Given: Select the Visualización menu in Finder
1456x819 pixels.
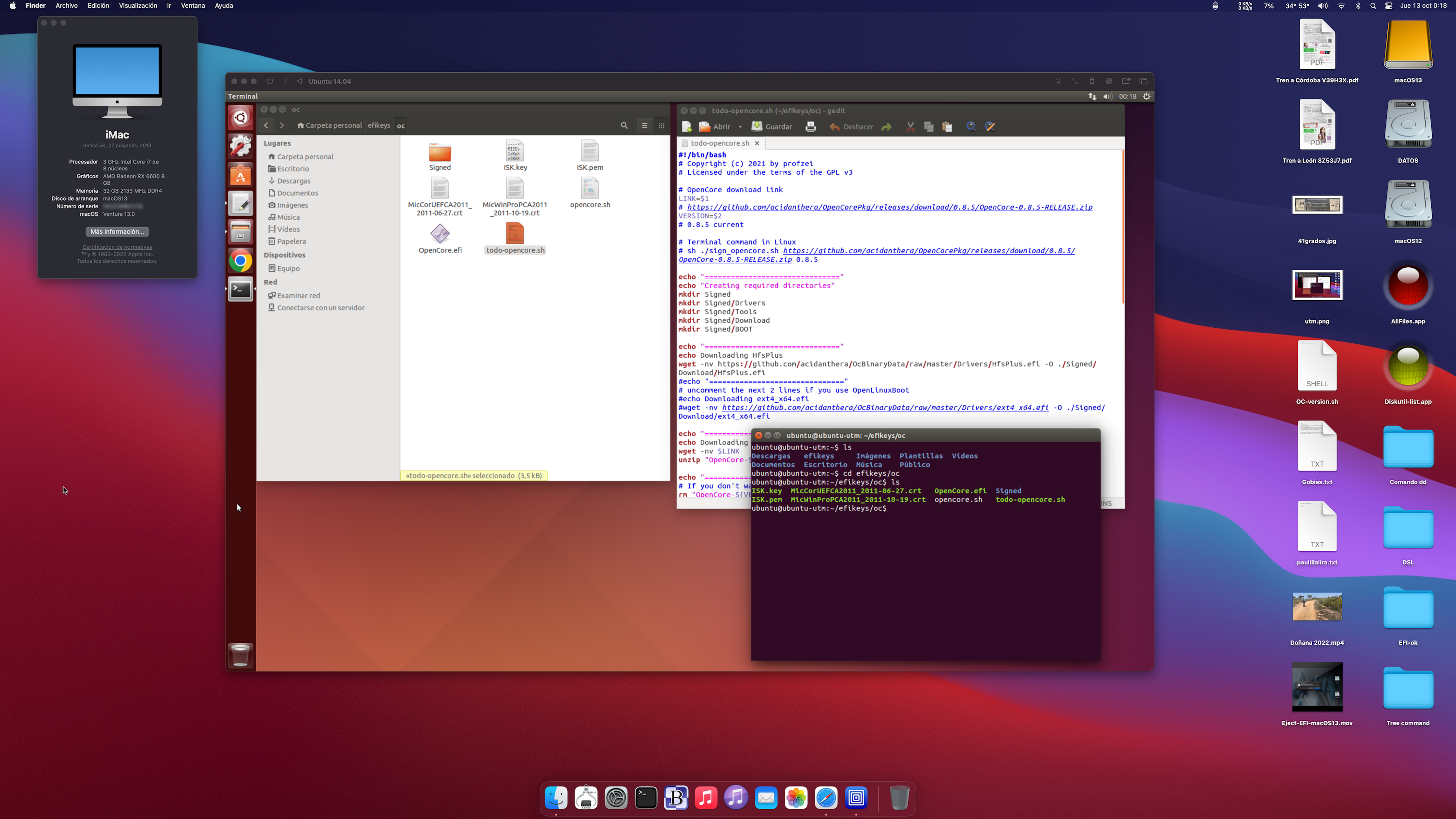Looking at the screenshot, I should pyautogui.click(x=138, y=5).
